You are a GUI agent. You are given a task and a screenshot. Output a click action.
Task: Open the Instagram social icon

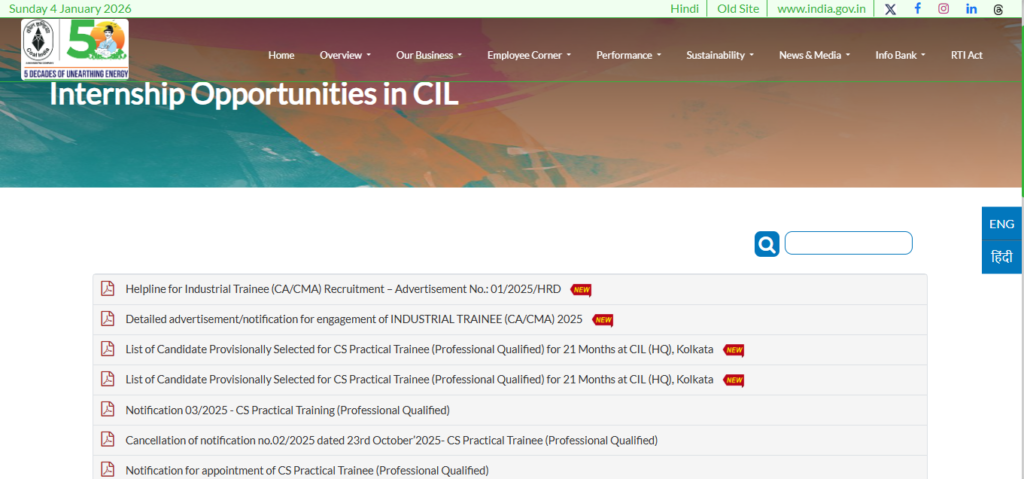(x=943, y=9)
